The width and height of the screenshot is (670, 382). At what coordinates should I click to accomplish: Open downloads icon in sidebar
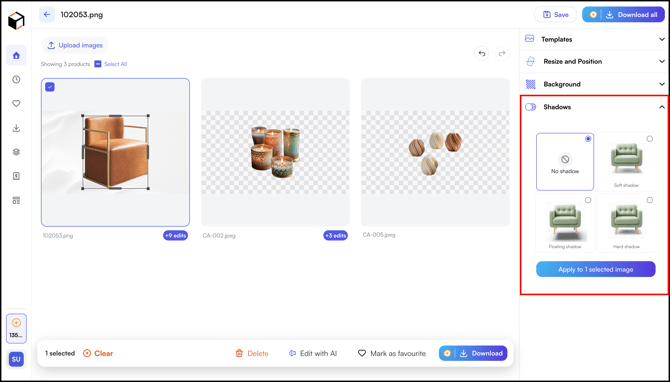tap(16, 128)
